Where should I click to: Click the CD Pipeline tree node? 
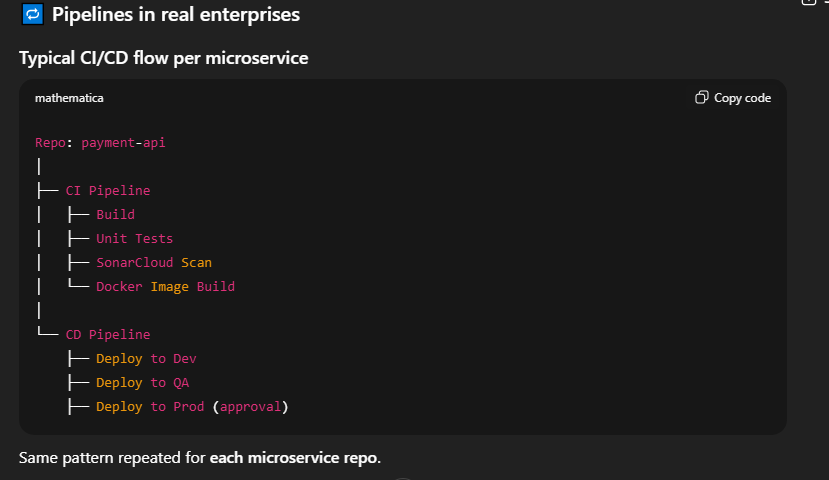point(108,335)
